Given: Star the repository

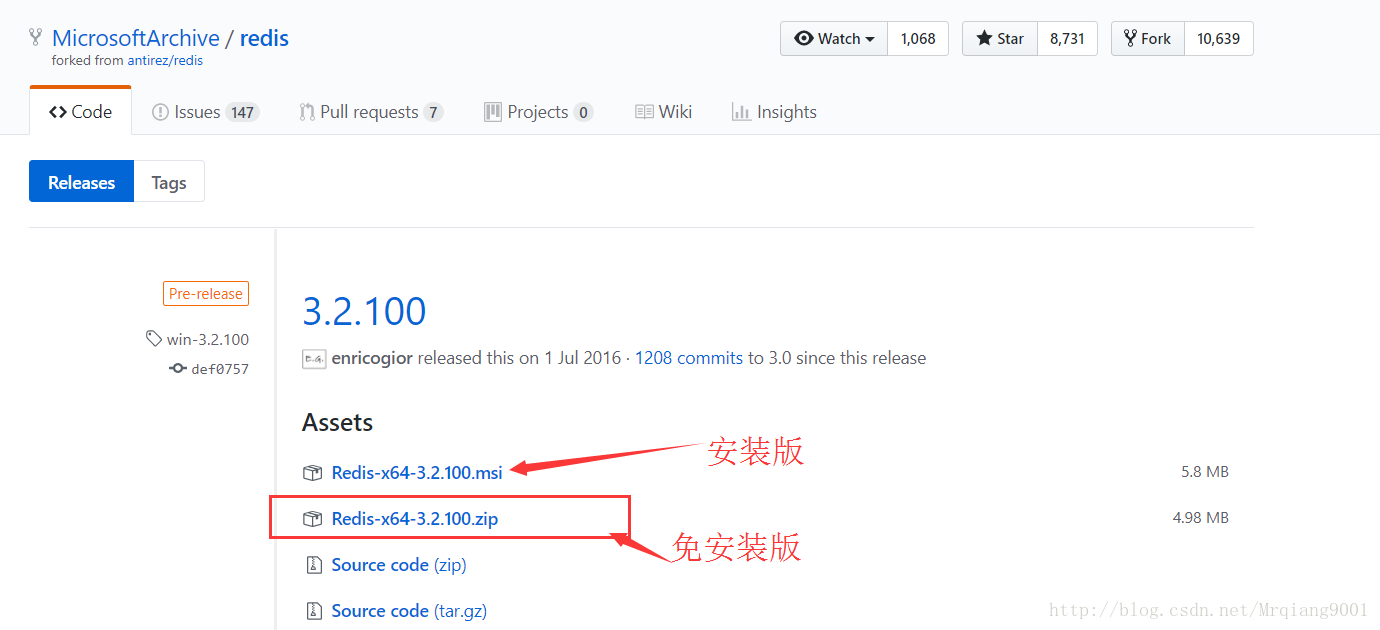Looking at the screenshot, I should pos(1000,39).
